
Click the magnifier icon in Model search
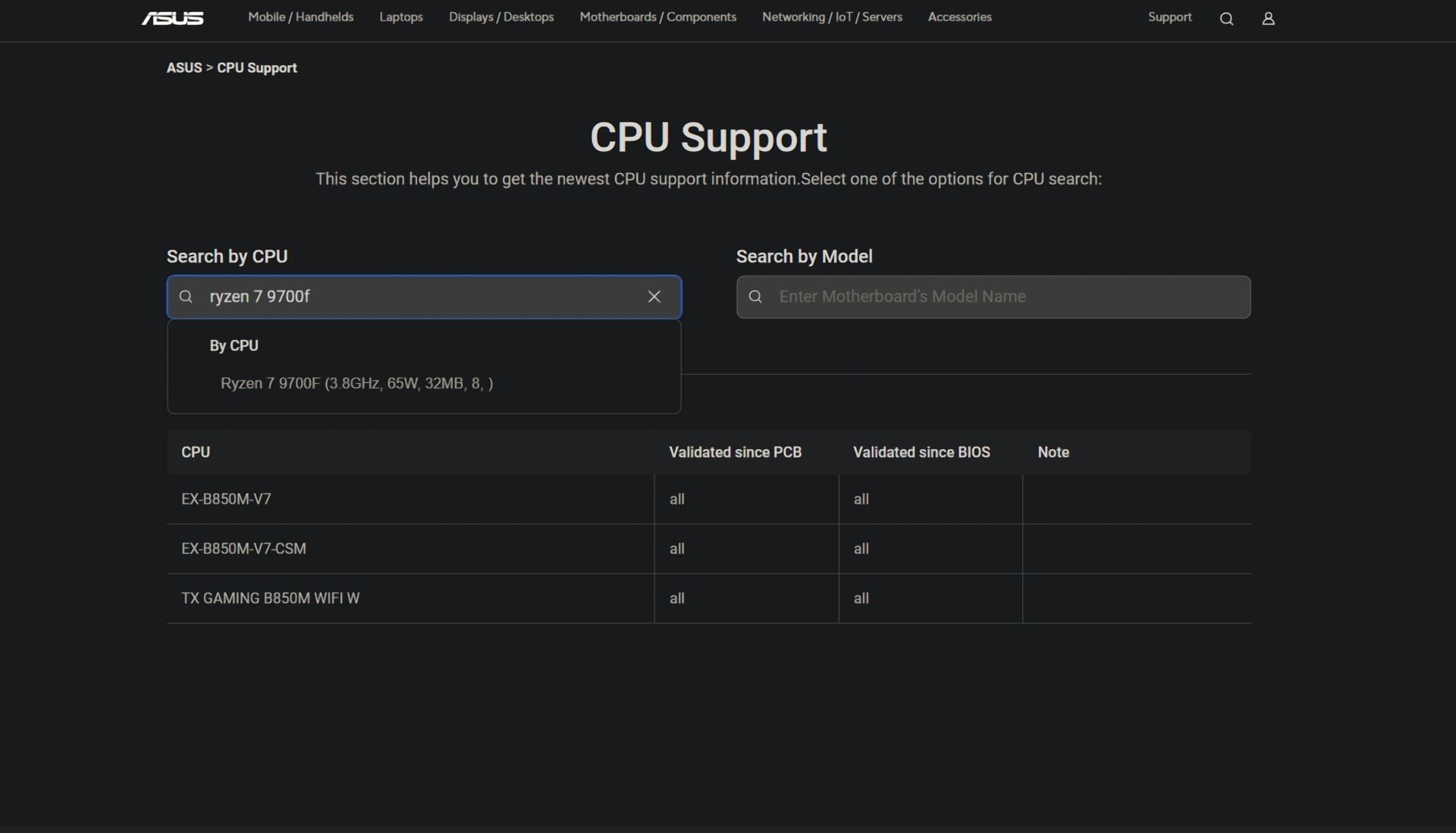[755, 297]
